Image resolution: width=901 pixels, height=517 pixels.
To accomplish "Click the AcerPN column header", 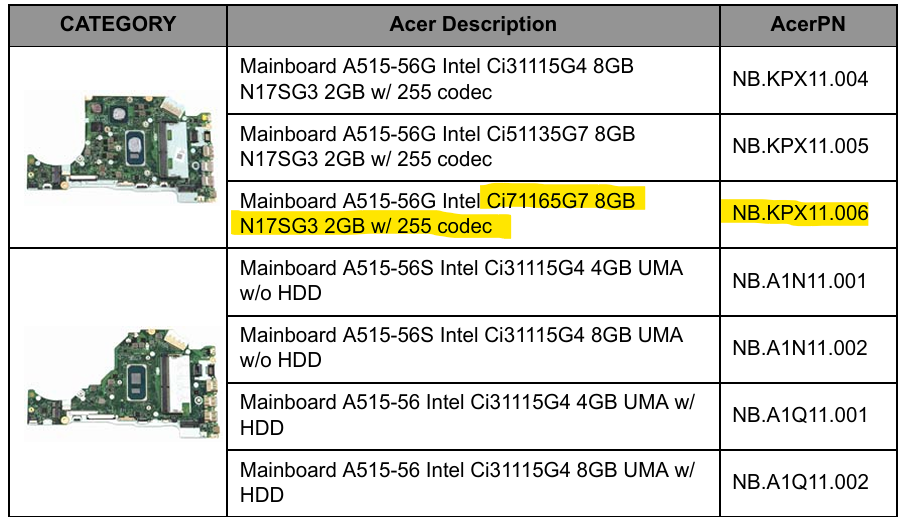I will pos(809,25).
